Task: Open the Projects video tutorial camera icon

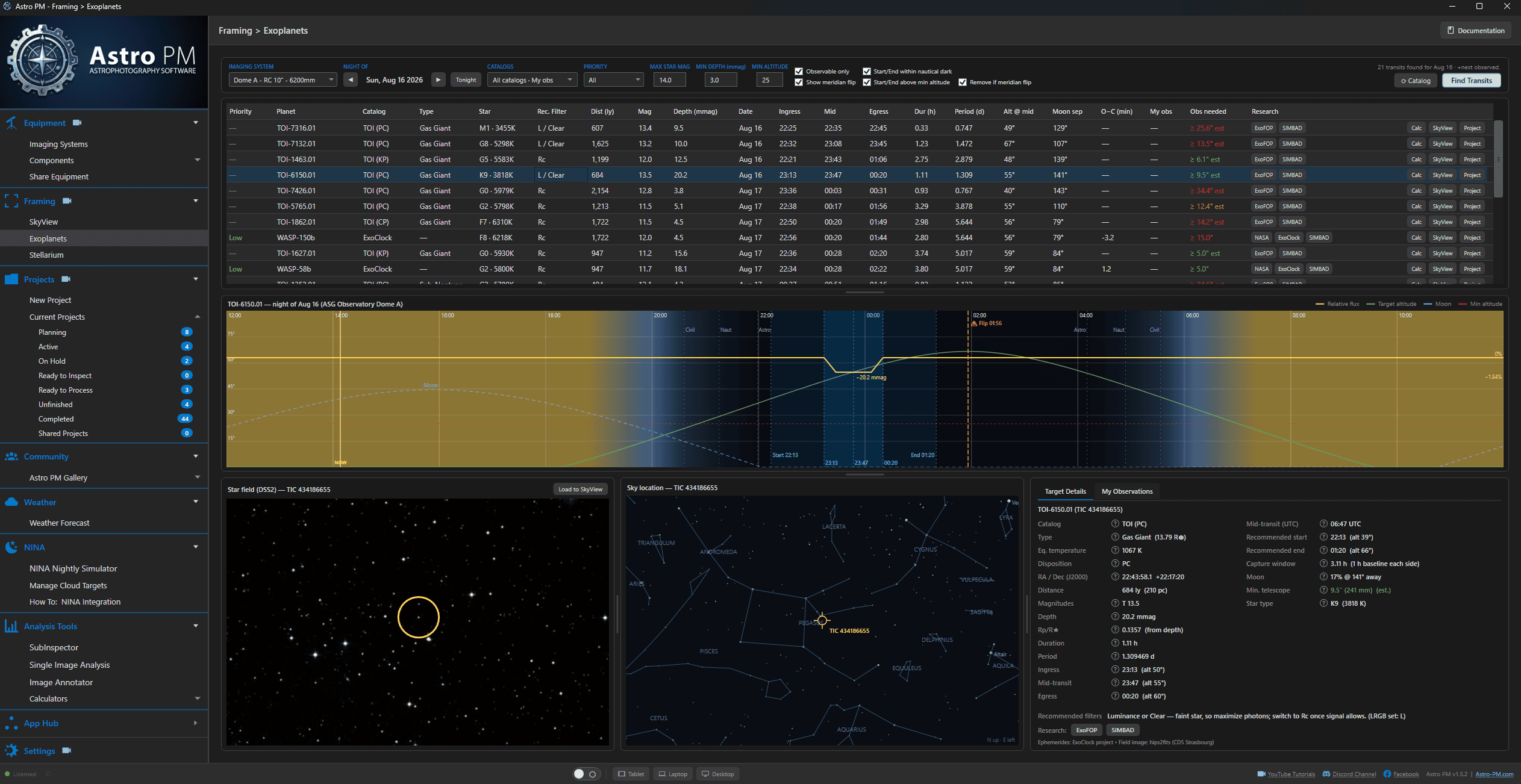Action: [x=66, y=279]
